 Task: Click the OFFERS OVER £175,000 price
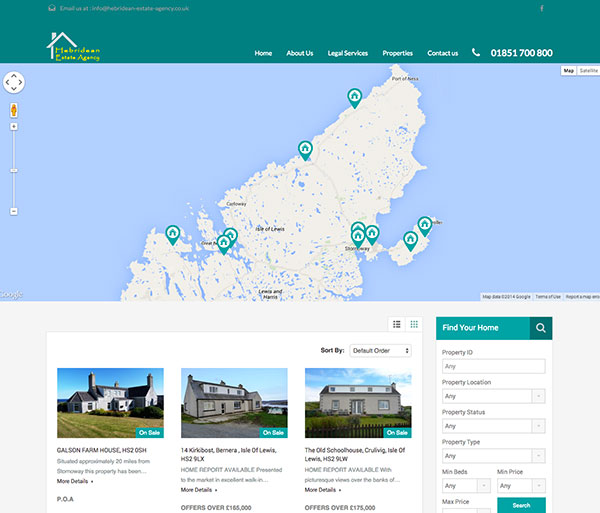coord(340,508)
